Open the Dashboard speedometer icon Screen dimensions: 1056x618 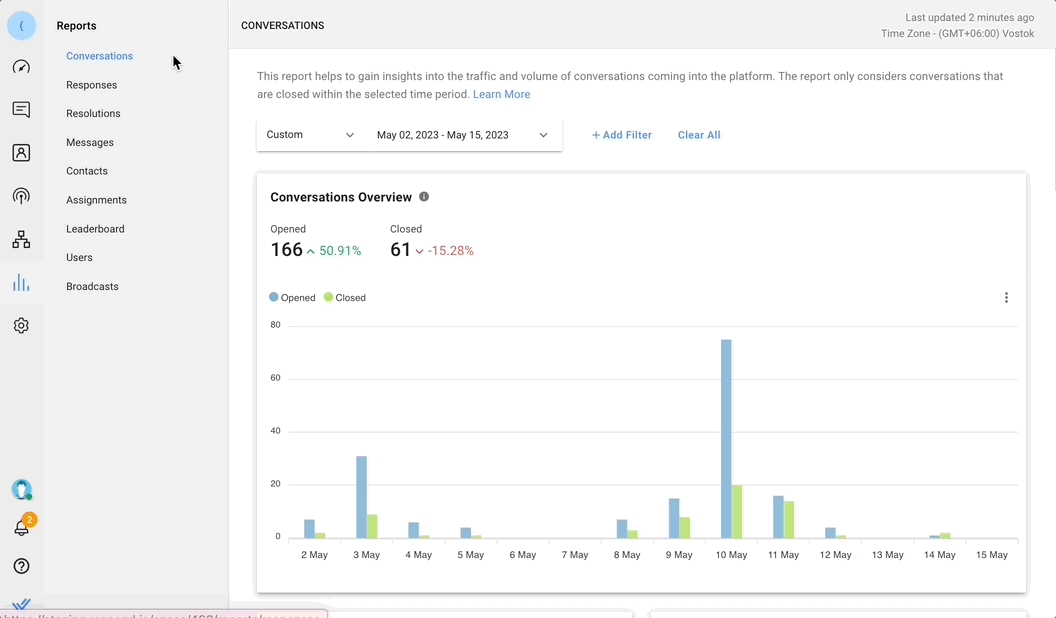(x=21, y=67)
